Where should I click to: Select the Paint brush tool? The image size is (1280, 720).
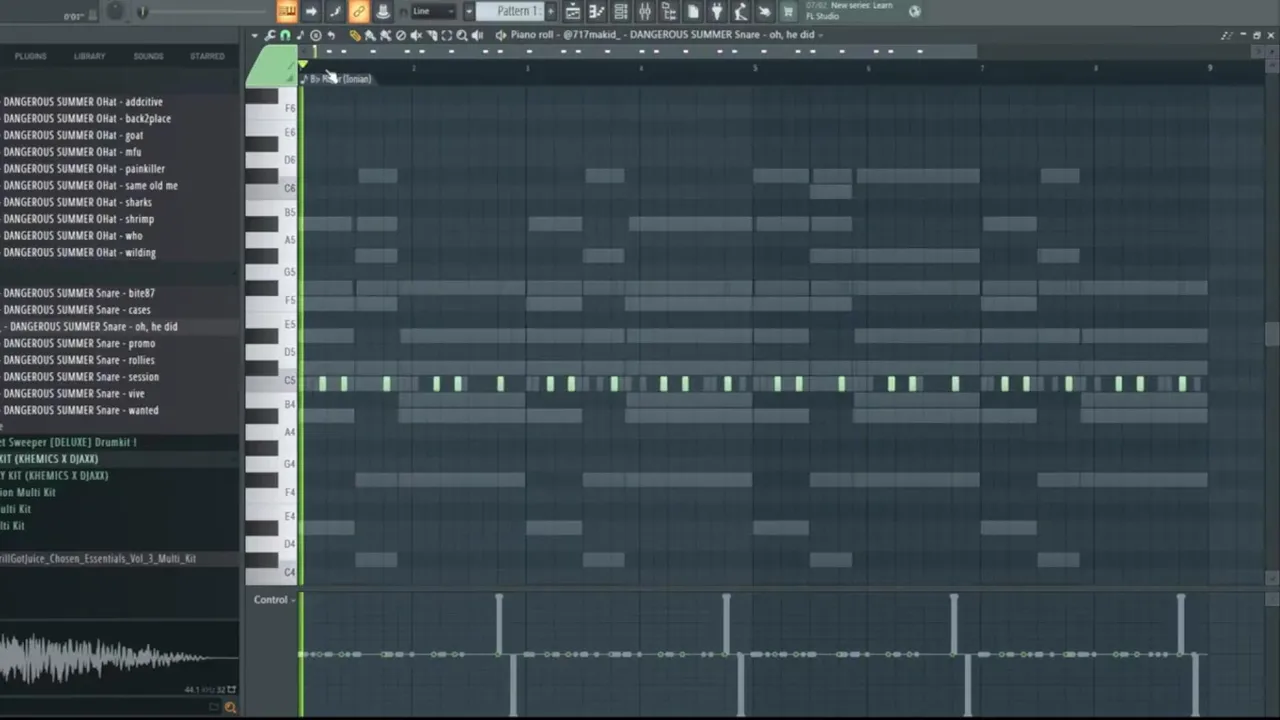[370, 35]
